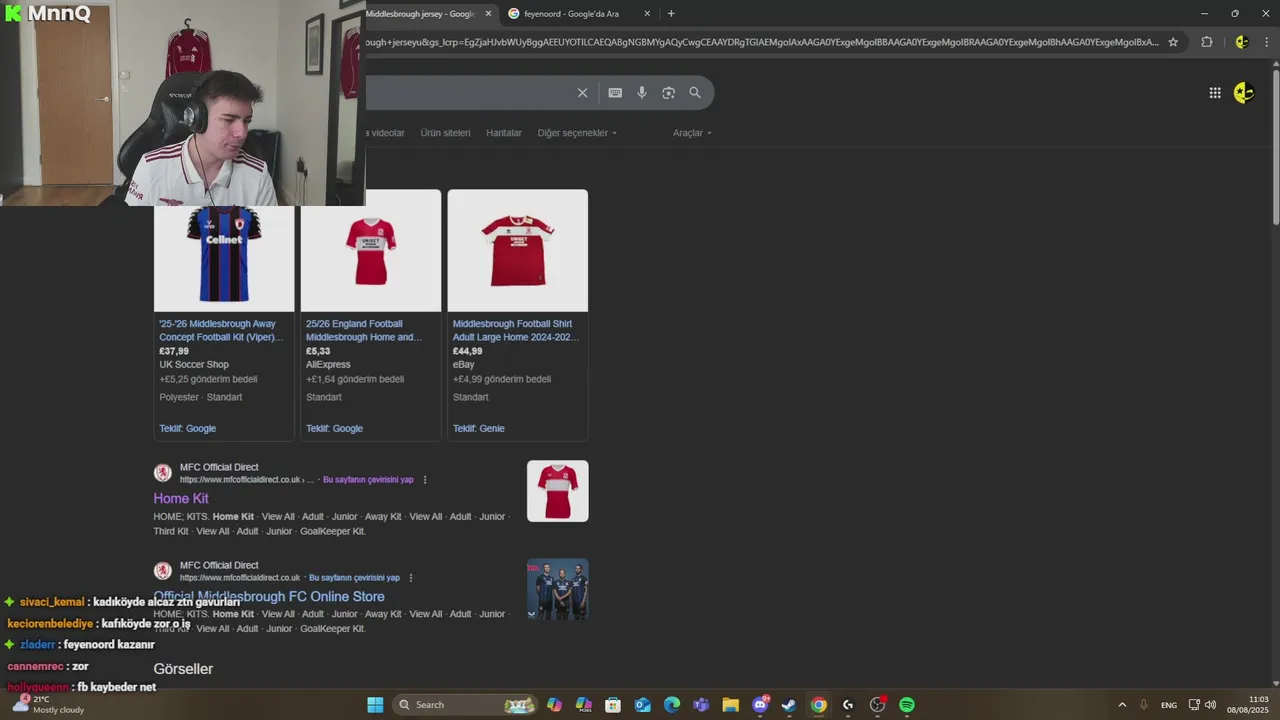Open Chrome profile avatar in toolbar
The width and height of the screenshot is (1280, 720).
click(x=1241, y=42)
